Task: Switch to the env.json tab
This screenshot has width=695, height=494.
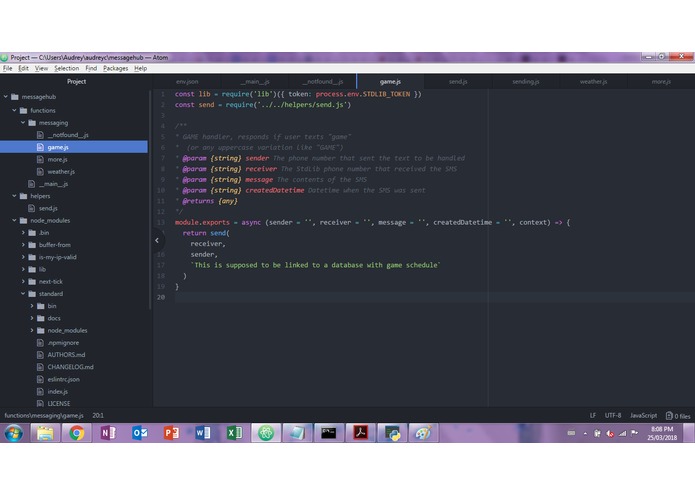Action: click(x=187, y=82)
